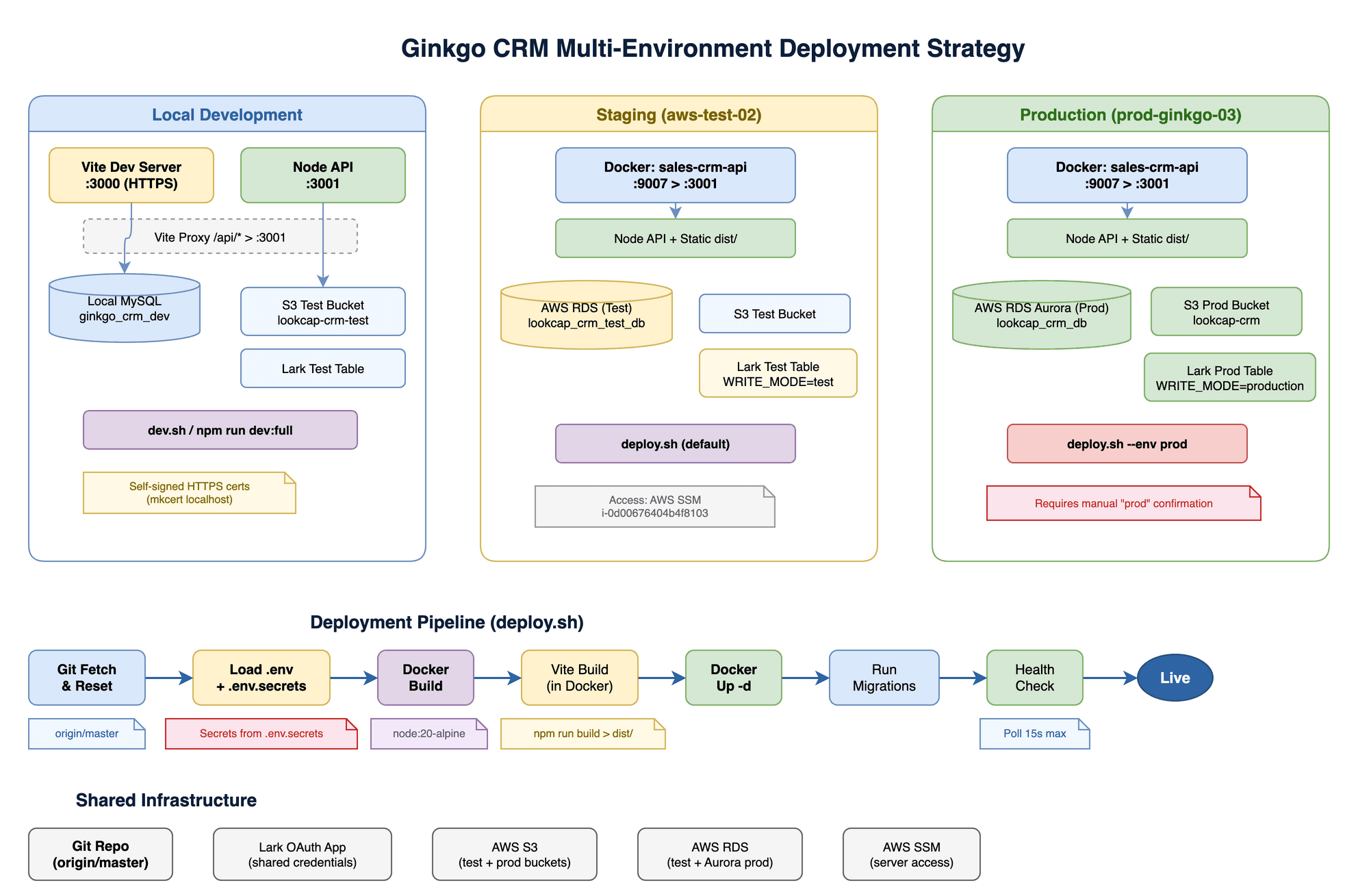This screenshot has height=896, width=1345.
Task: Select the AWS RDS Aurora (Prod) cylinder
Action: point(1042,315)
